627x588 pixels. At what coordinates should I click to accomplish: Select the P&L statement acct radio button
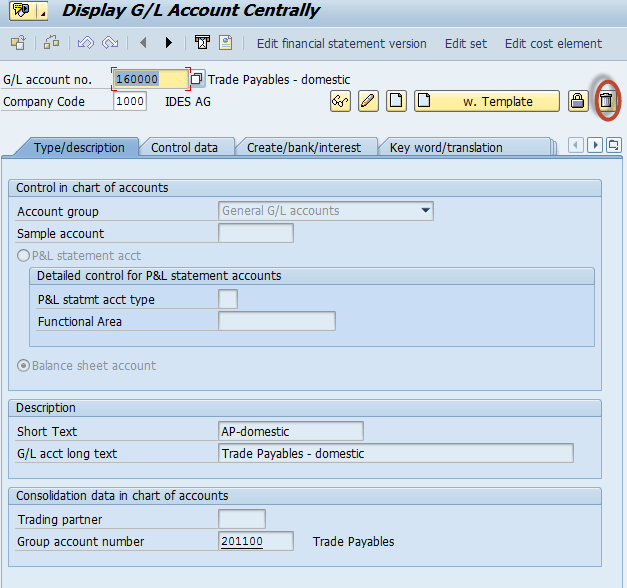click(24, 256)
